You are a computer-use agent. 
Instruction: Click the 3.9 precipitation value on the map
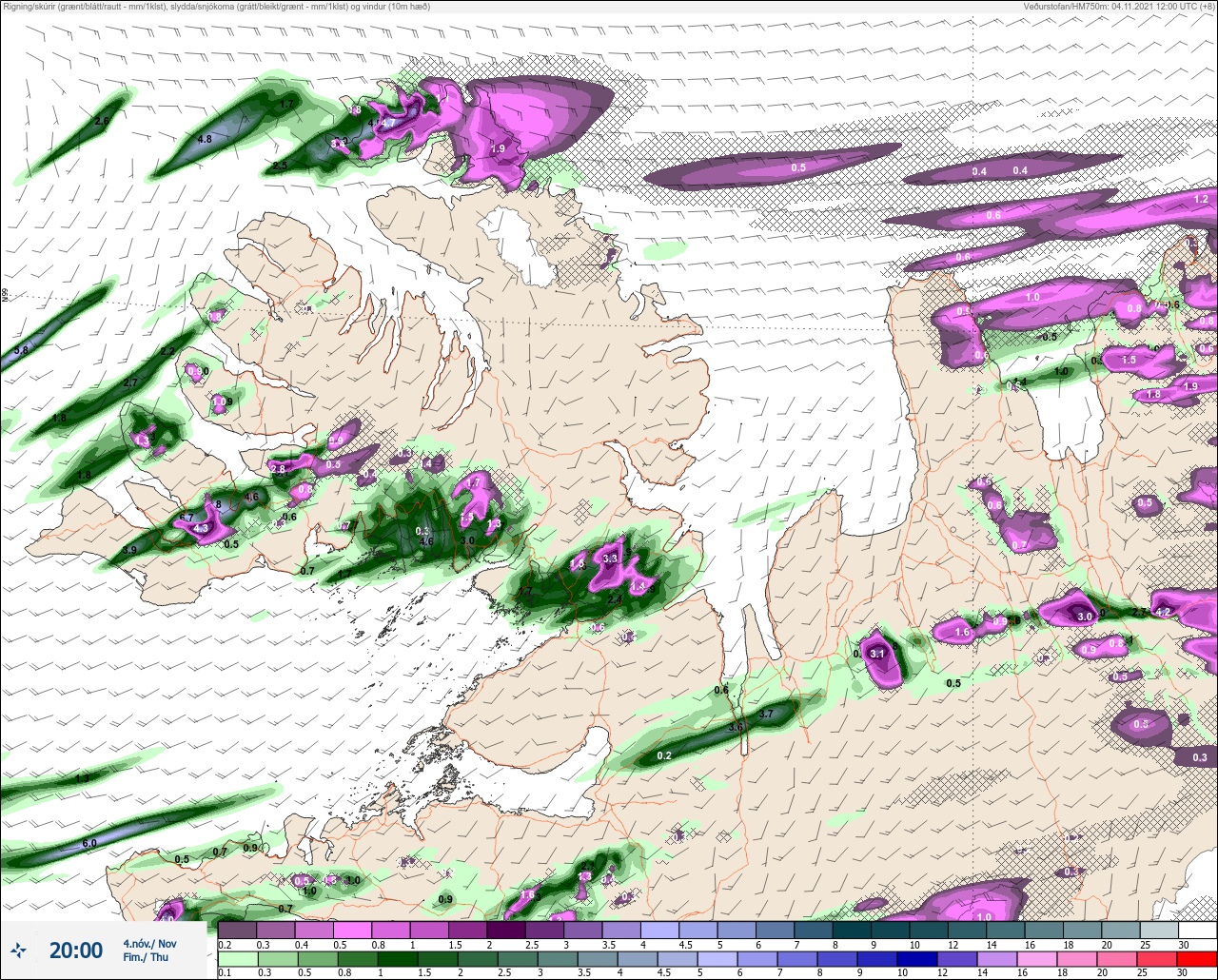click(129, 550)
